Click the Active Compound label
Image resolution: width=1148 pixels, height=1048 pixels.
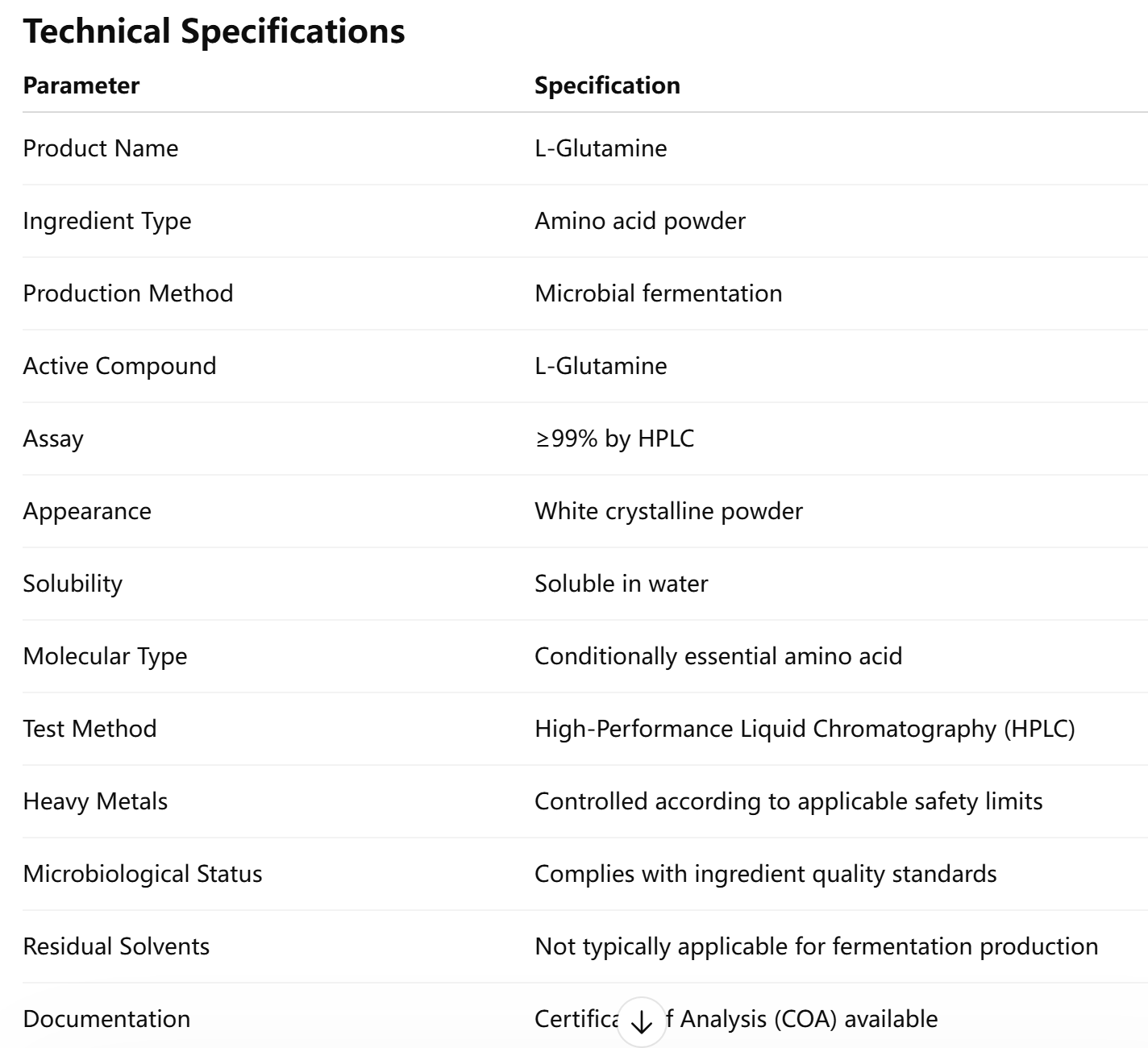(x=119, y=366)
